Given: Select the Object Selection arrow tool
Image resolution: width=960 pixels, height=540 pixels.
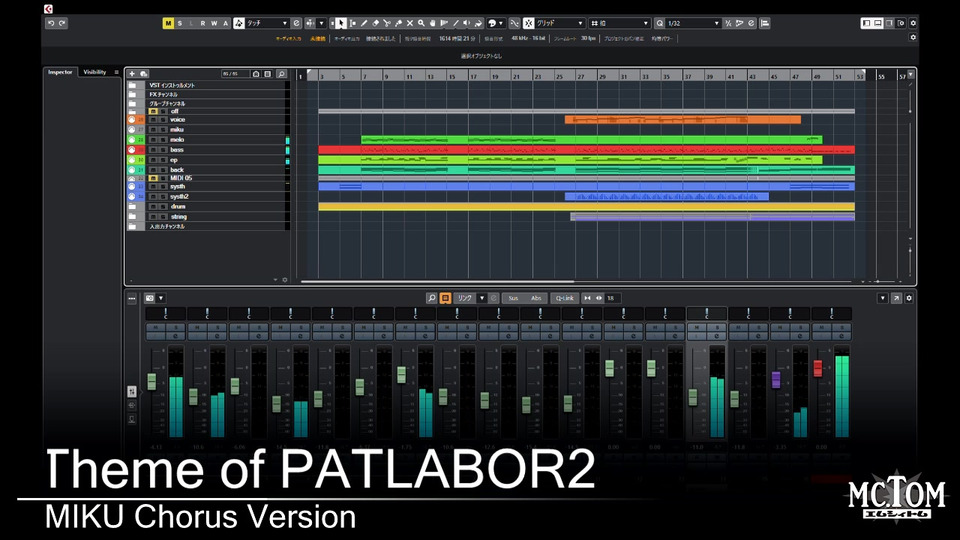Looking at the screenshot, I should coord(342,23).
